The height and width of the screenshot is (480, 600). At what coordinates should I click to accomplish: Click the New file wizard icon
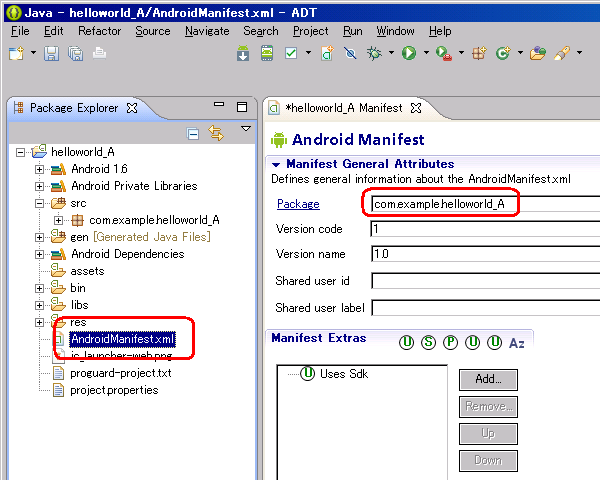(16, 53)
